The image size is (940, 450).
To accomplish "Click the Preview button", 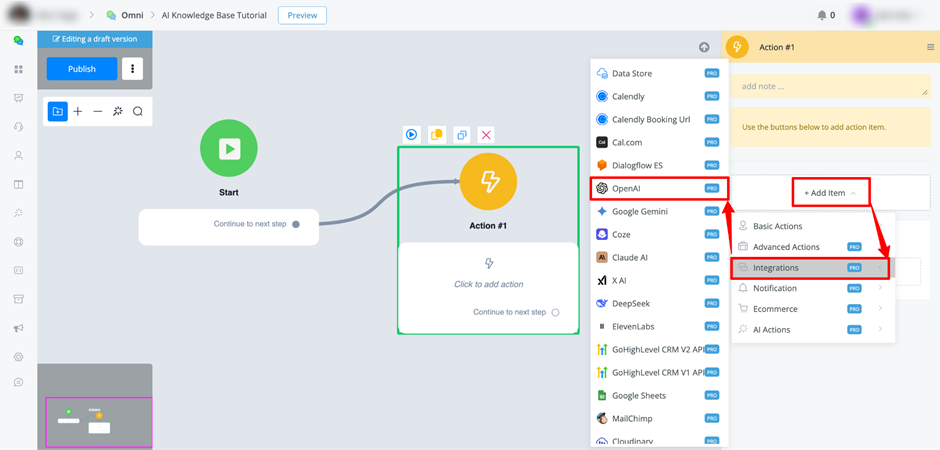I will point(302,16).
